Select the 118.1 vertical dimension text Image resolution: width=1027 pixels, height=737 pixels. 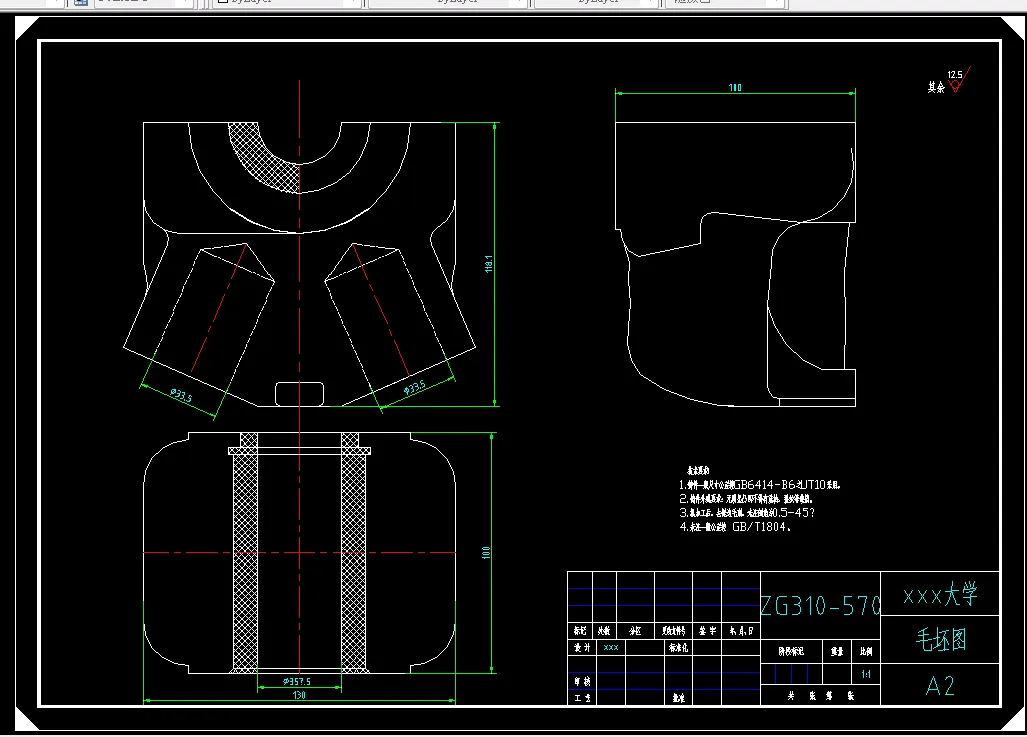point(489,264)
